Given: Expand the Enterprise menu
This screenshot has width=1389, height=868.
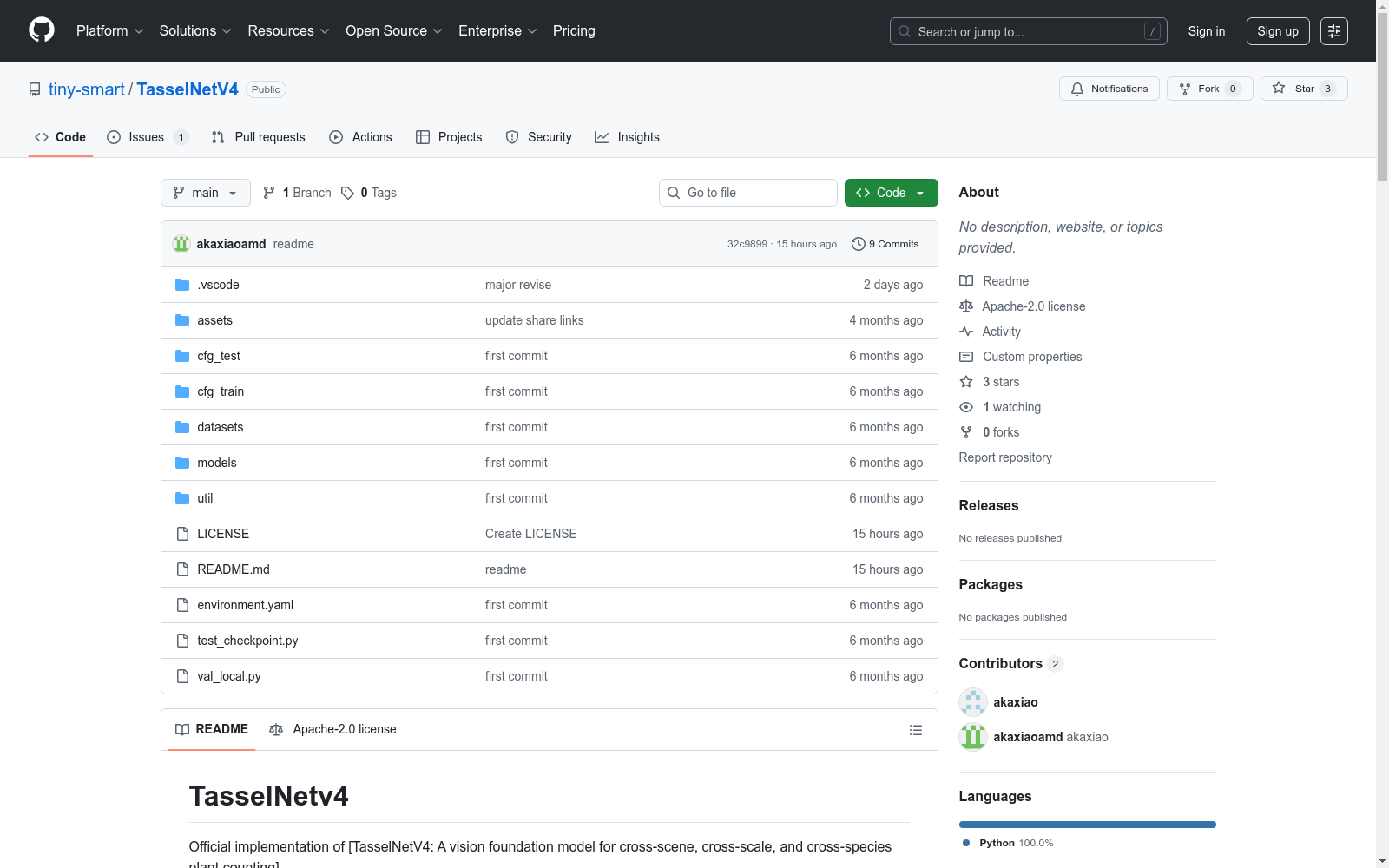Looking at the screenshot, I should (497, 31).
